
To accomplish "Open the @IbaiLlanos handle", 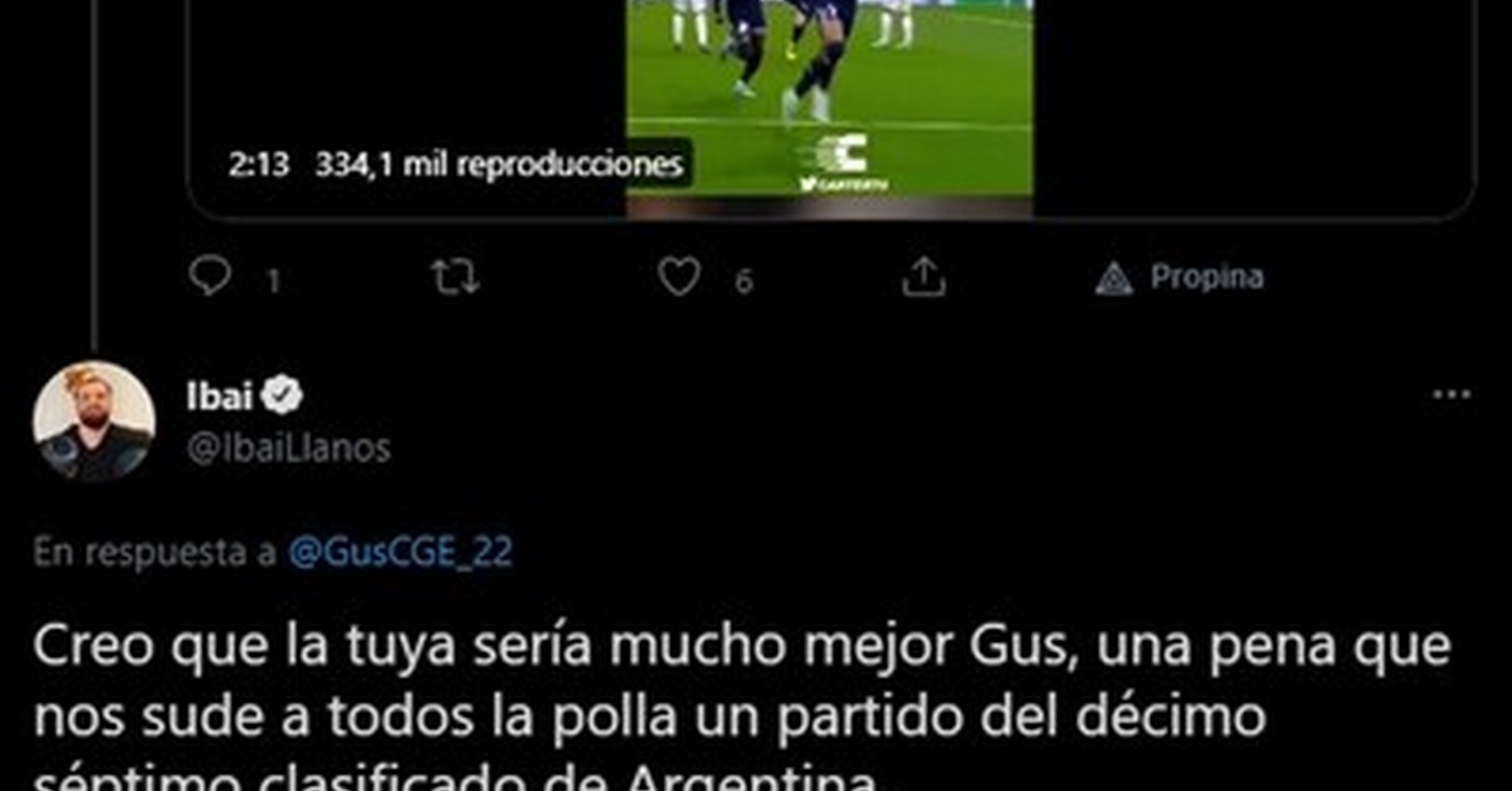I will coord(289,448).
